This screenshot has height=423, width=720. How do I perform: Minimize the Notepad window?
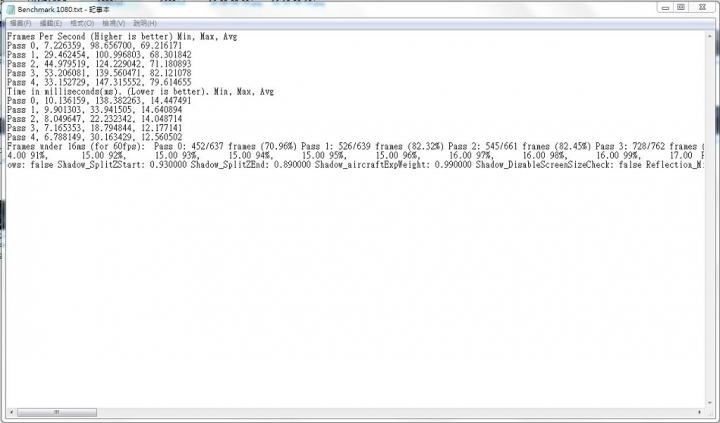point(665,7)
